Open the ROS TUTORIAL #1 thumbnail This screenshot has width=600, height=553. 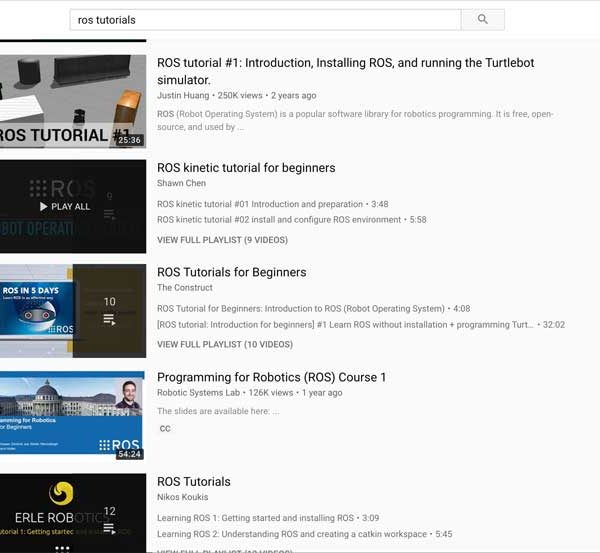click(x=73, y=101)
